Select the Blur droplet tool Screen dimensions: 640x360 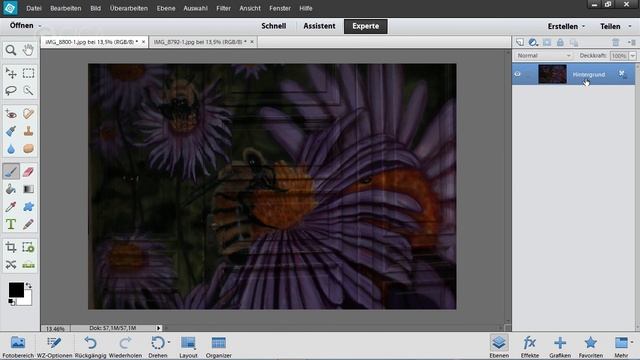11,149
